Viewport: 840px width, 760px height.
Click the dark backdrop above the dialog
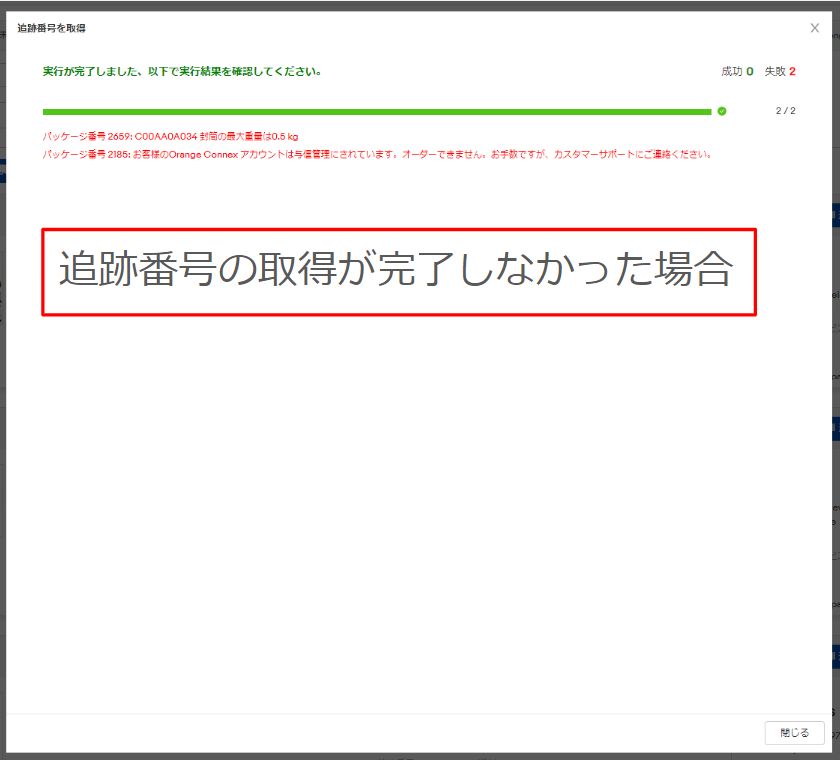[x=420, y=5]
